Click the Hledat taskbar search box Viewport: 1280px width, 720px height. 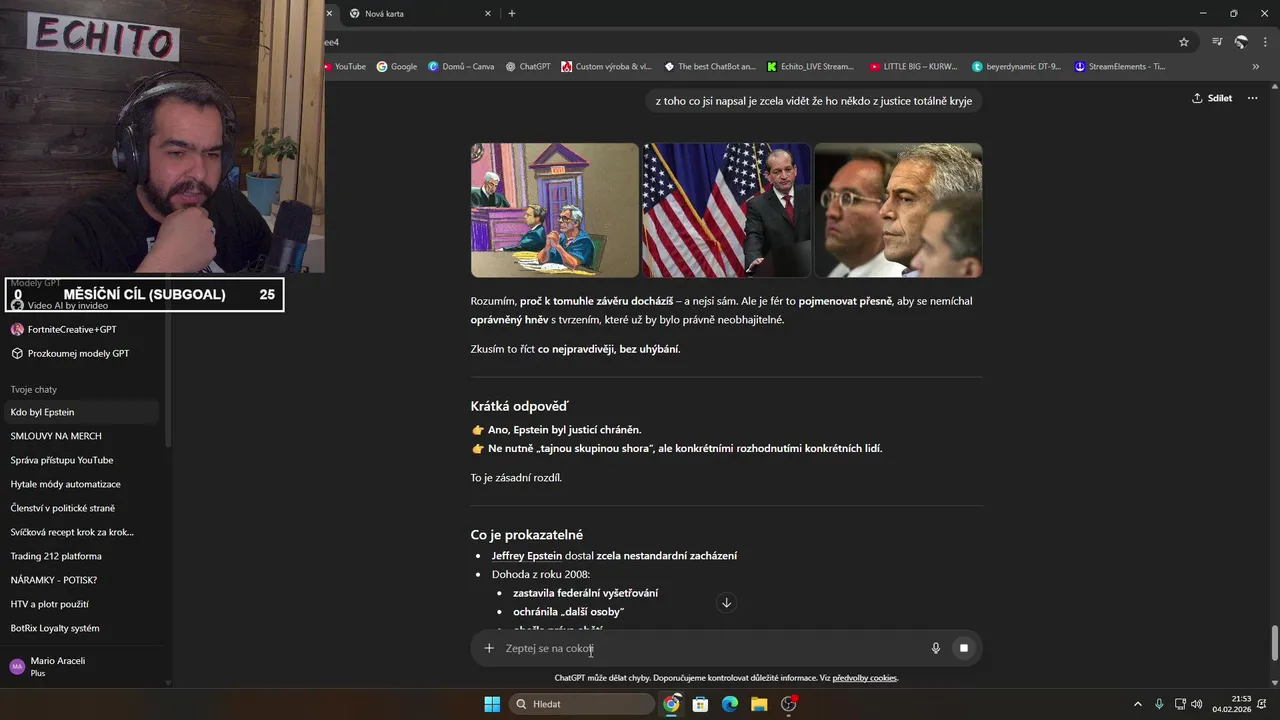pos(582,704)
